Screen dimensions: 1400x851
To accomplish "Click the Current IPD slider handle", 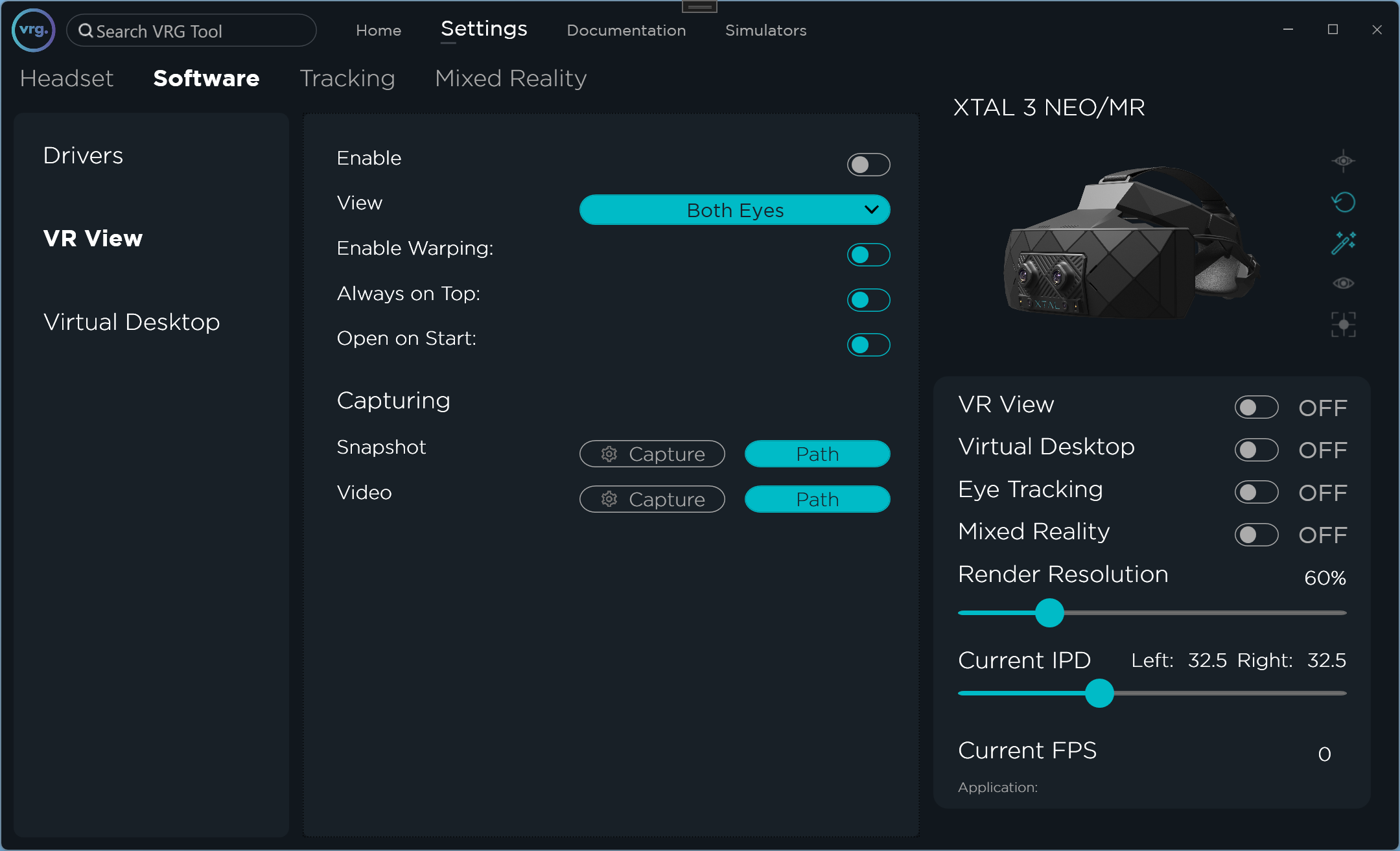I will pyautogui.click(x=1099, y=693).
